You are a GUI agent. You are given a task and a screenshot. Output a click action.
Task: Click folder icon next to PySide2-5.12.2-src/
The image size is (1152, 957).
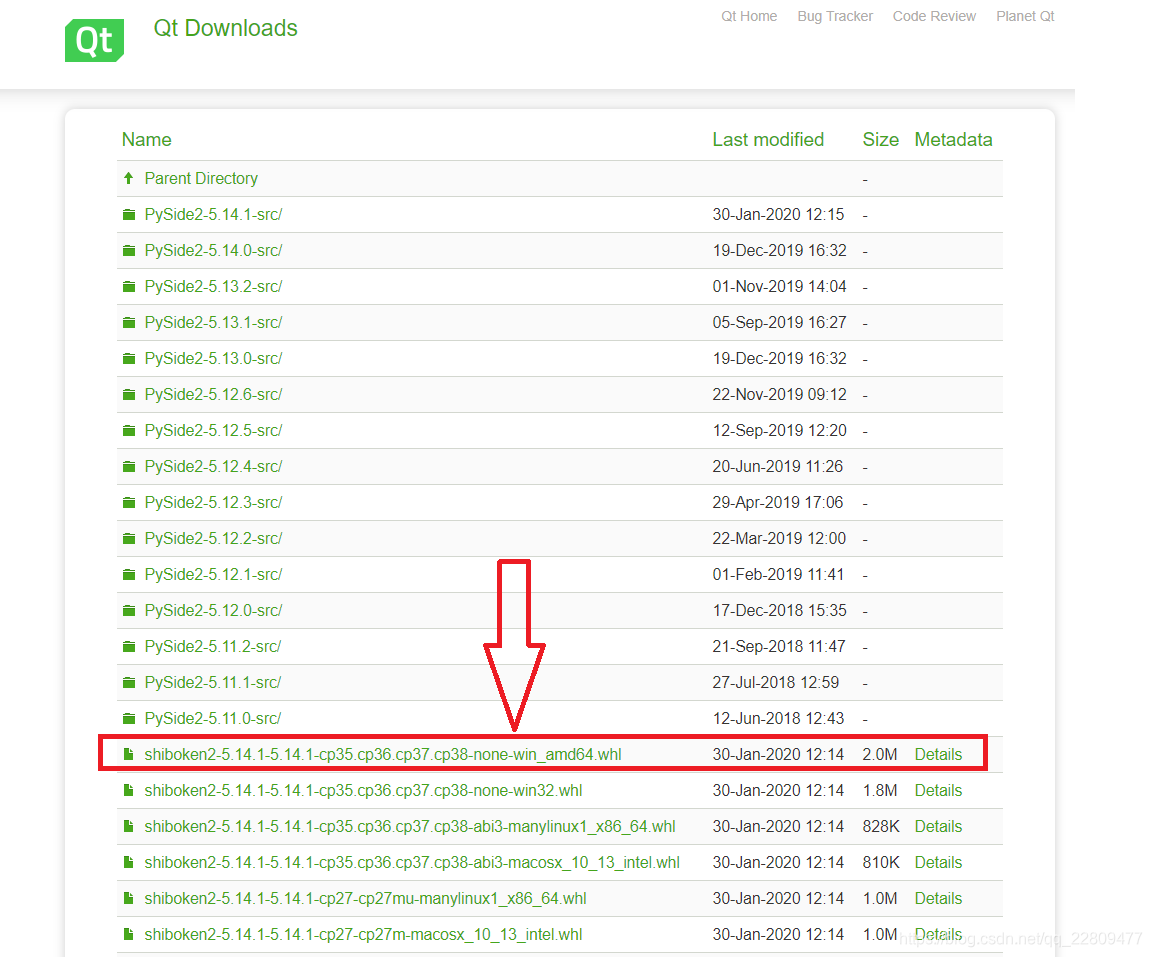(x=129, y=538)
